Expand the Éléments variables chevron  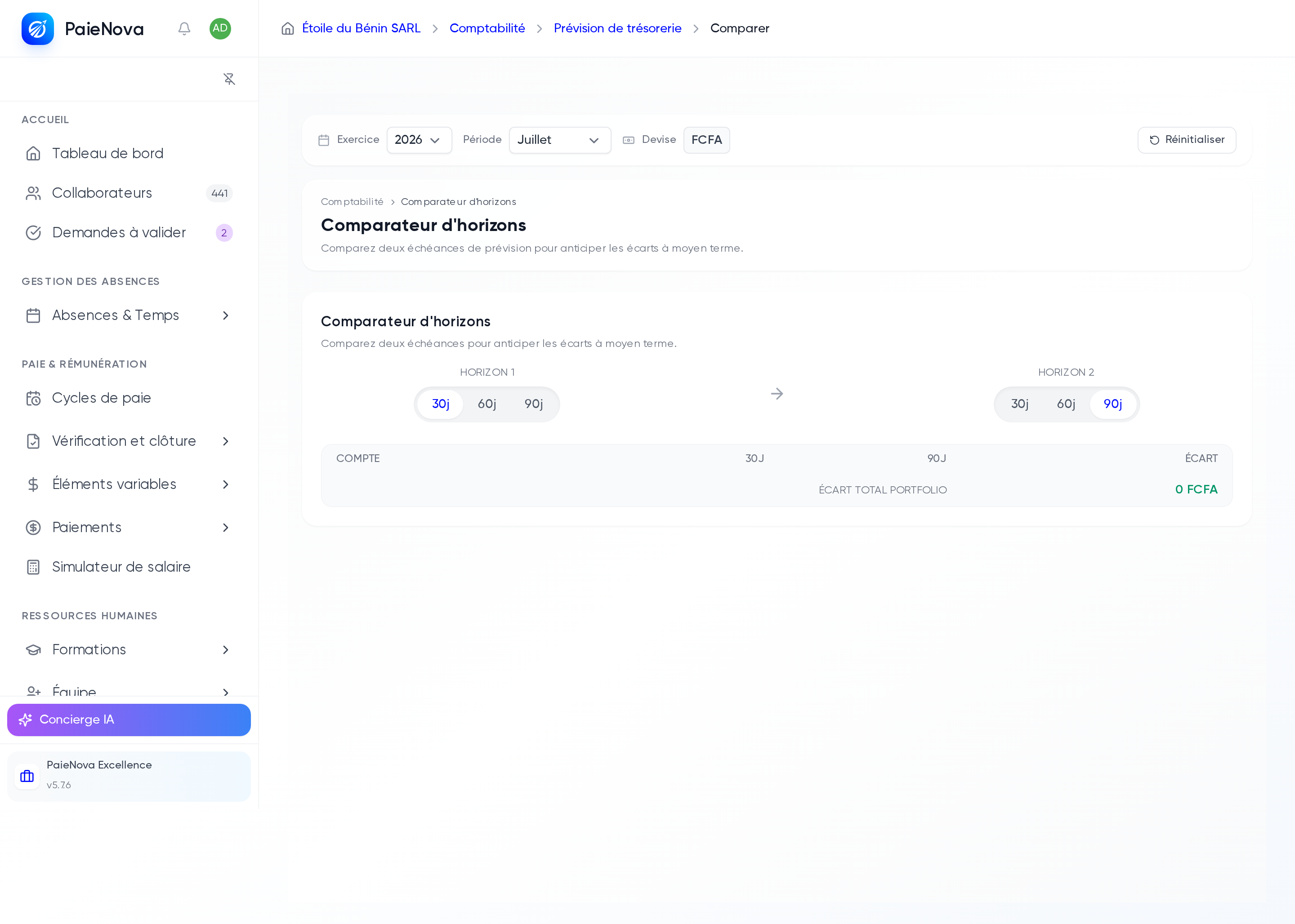pos(226,484)
